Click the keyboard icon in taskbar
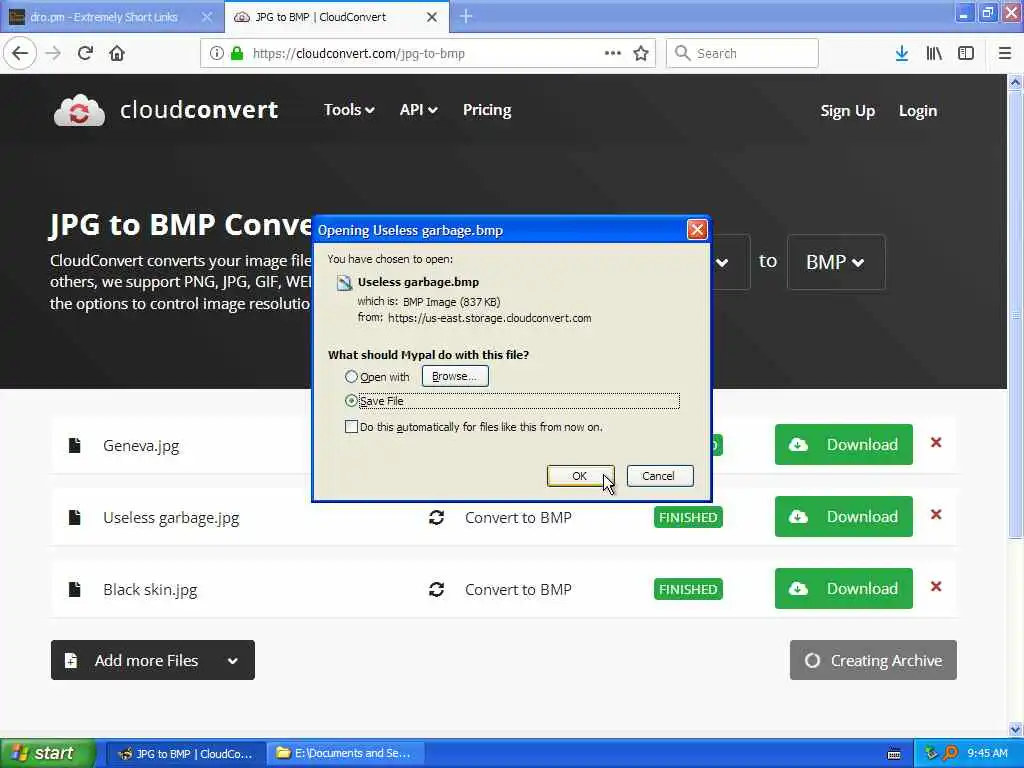The height and width of the screenshot is (768, 1024). click(x=894, y=754)
